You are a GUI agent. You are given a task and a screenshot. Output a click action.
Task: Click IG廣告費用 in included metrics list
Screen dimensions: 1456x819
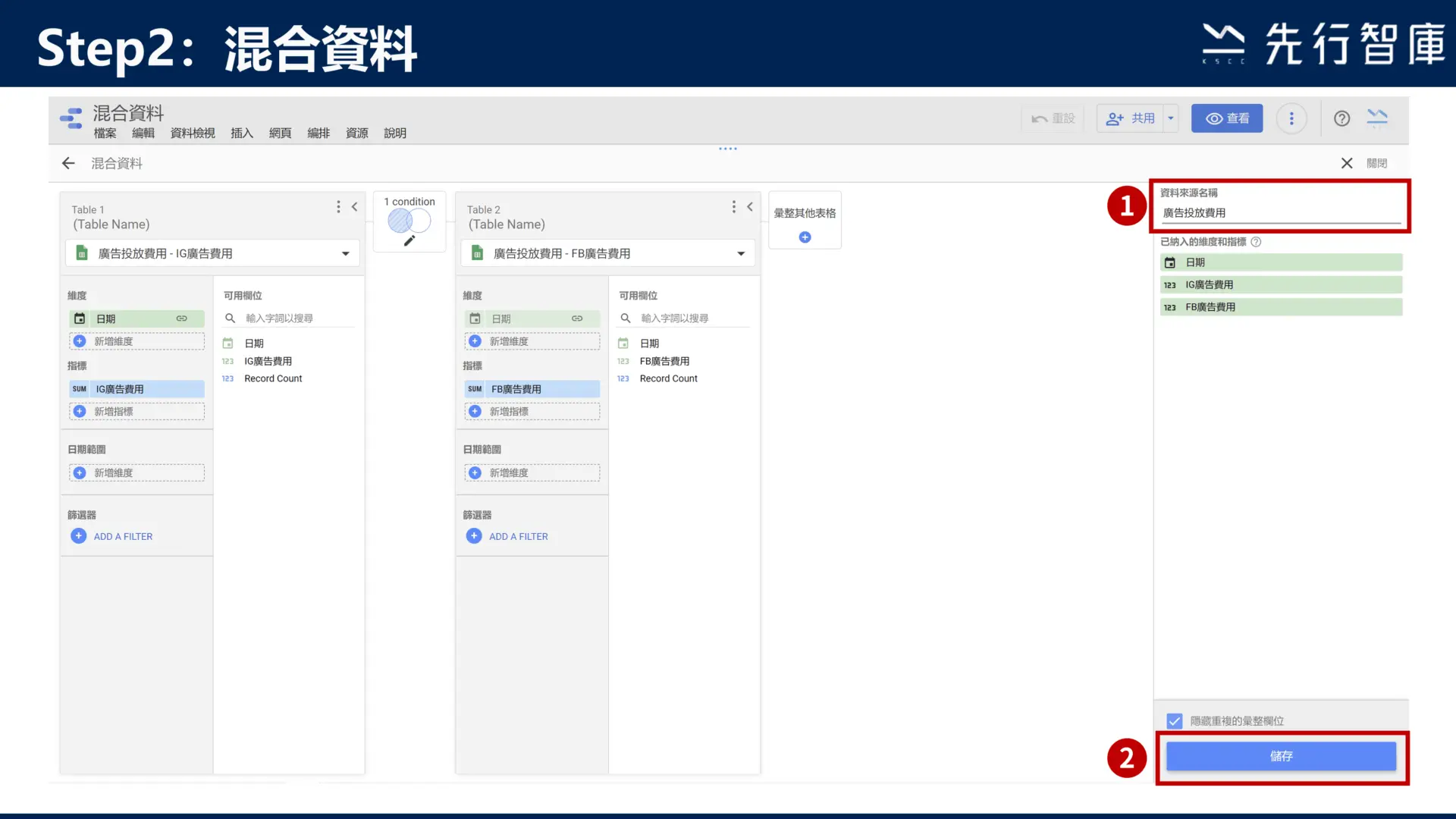point(1281,285)
